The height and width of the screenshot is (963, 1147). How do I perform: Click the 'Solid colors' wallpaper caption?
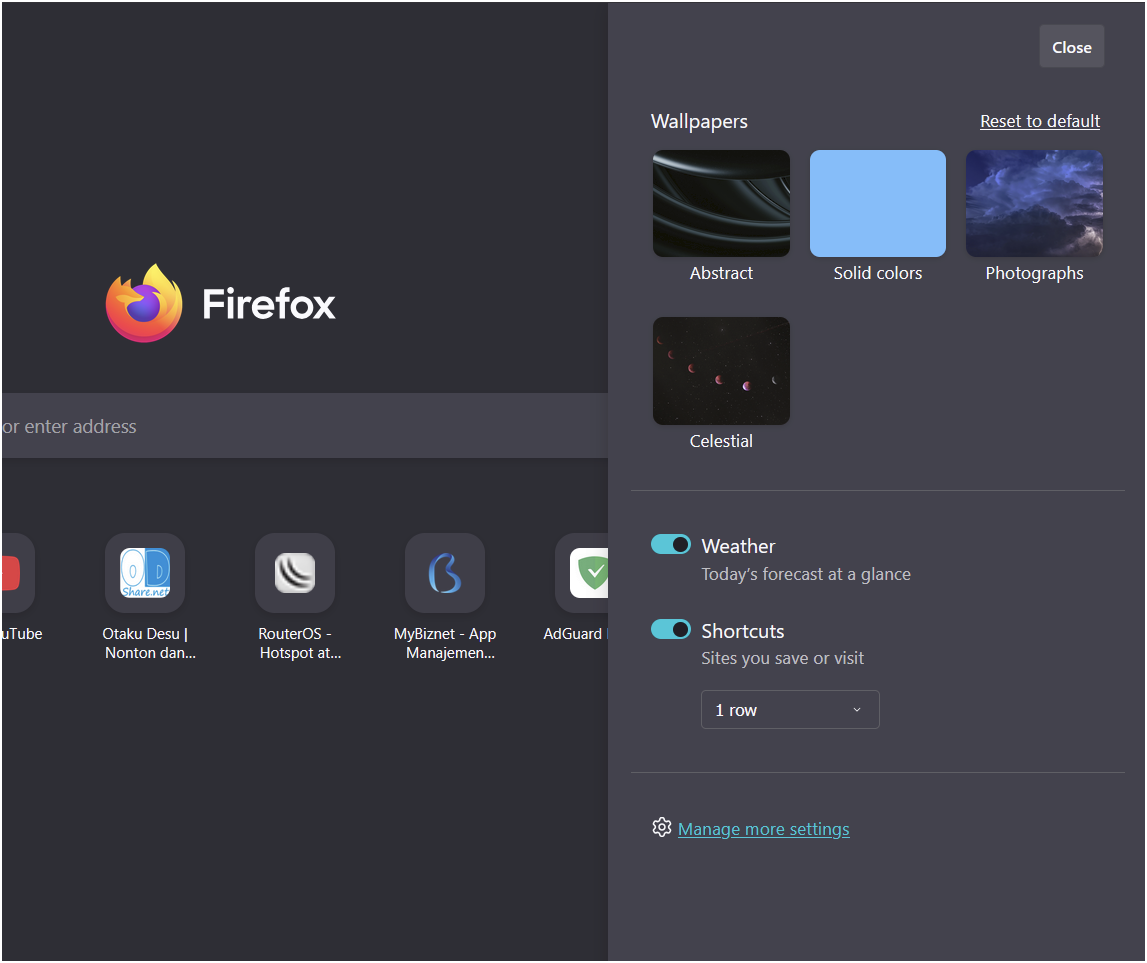(878, 273)
